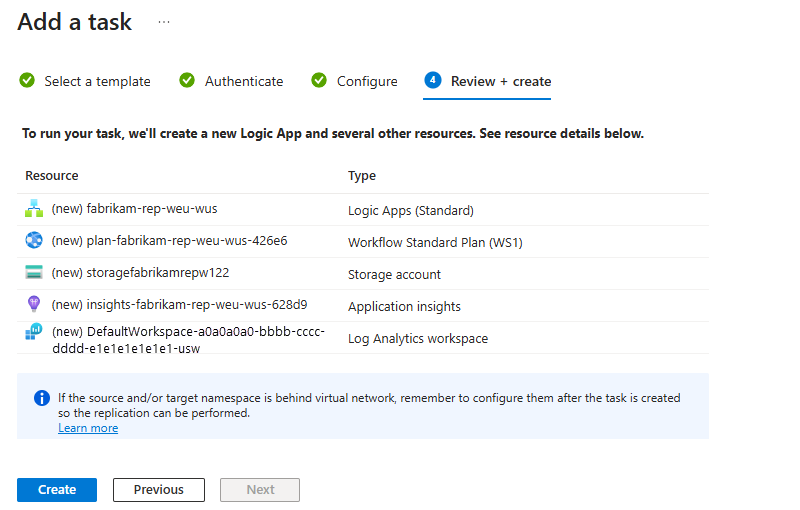Return to the Configure step
This screenshot has height=510, width=800.
coord(367,81)
